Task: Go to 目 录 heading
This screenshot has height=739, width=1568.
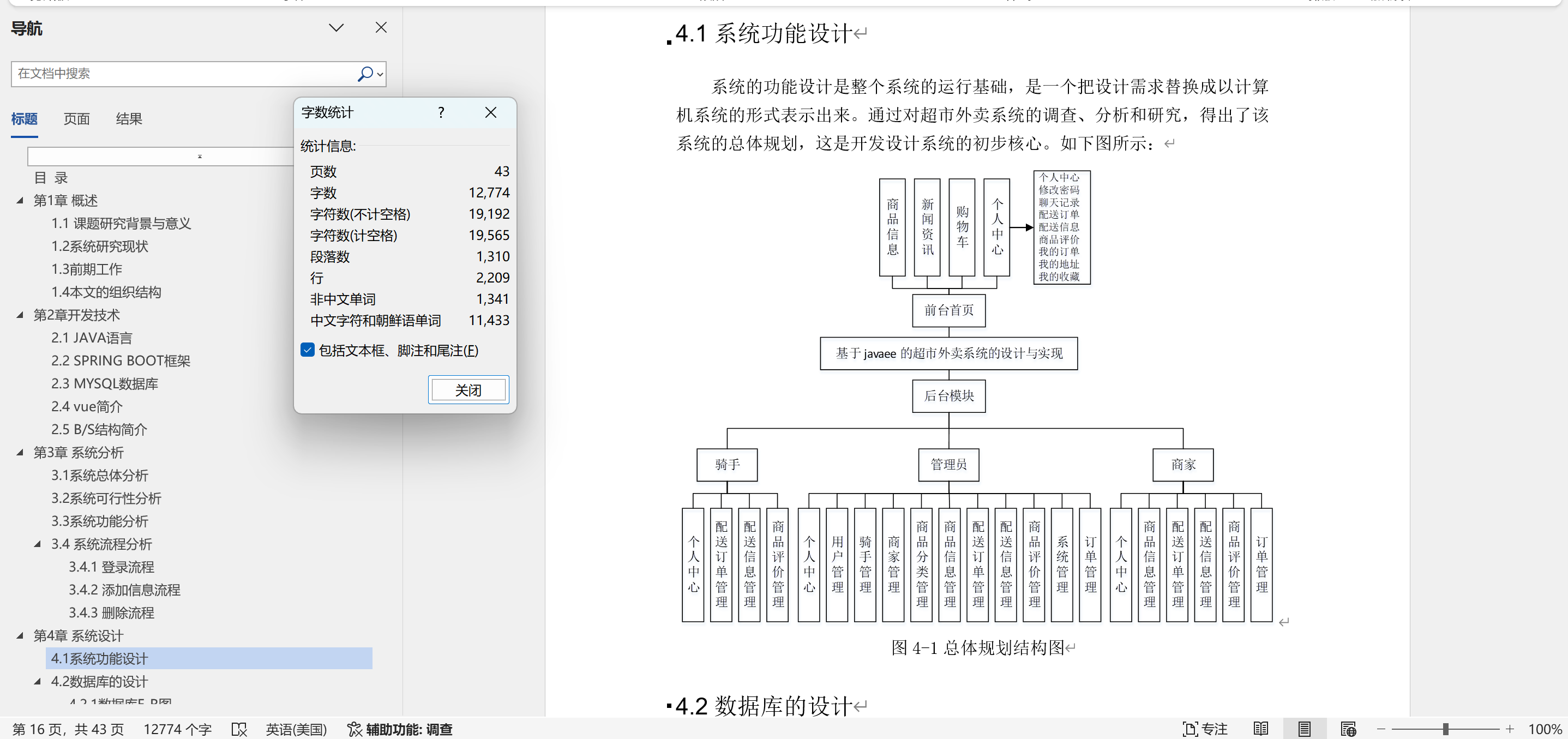Action: [51, 178]
